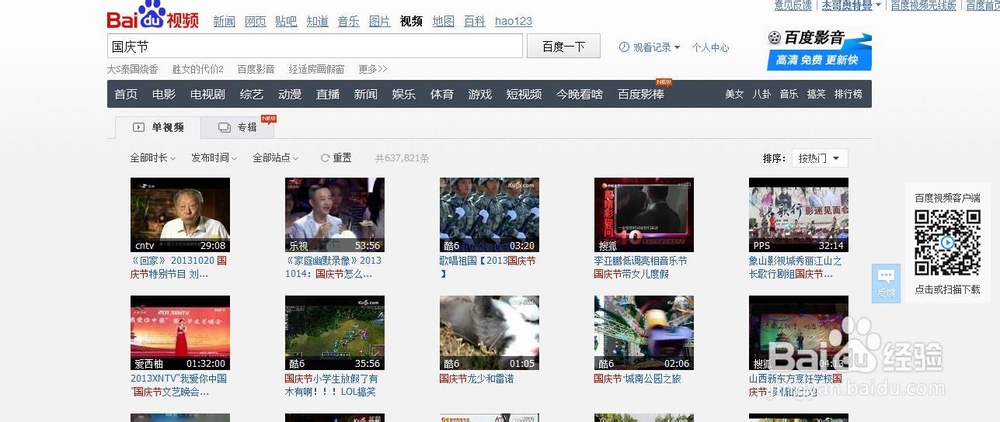
Task: Click the 百度一下 search button
Action: [564, 47]
